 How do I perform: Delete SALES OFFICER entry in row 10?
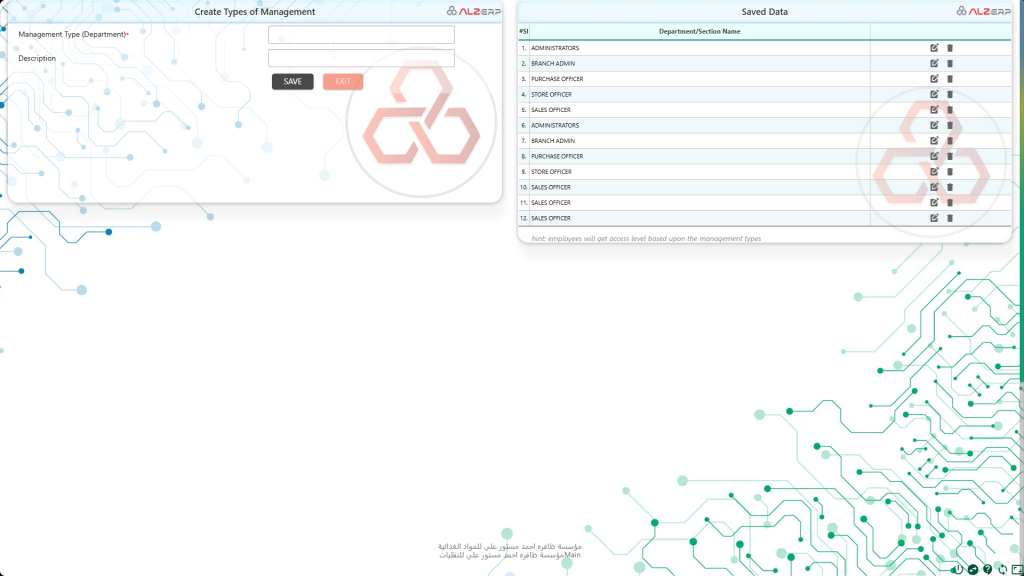pos(950,187)
